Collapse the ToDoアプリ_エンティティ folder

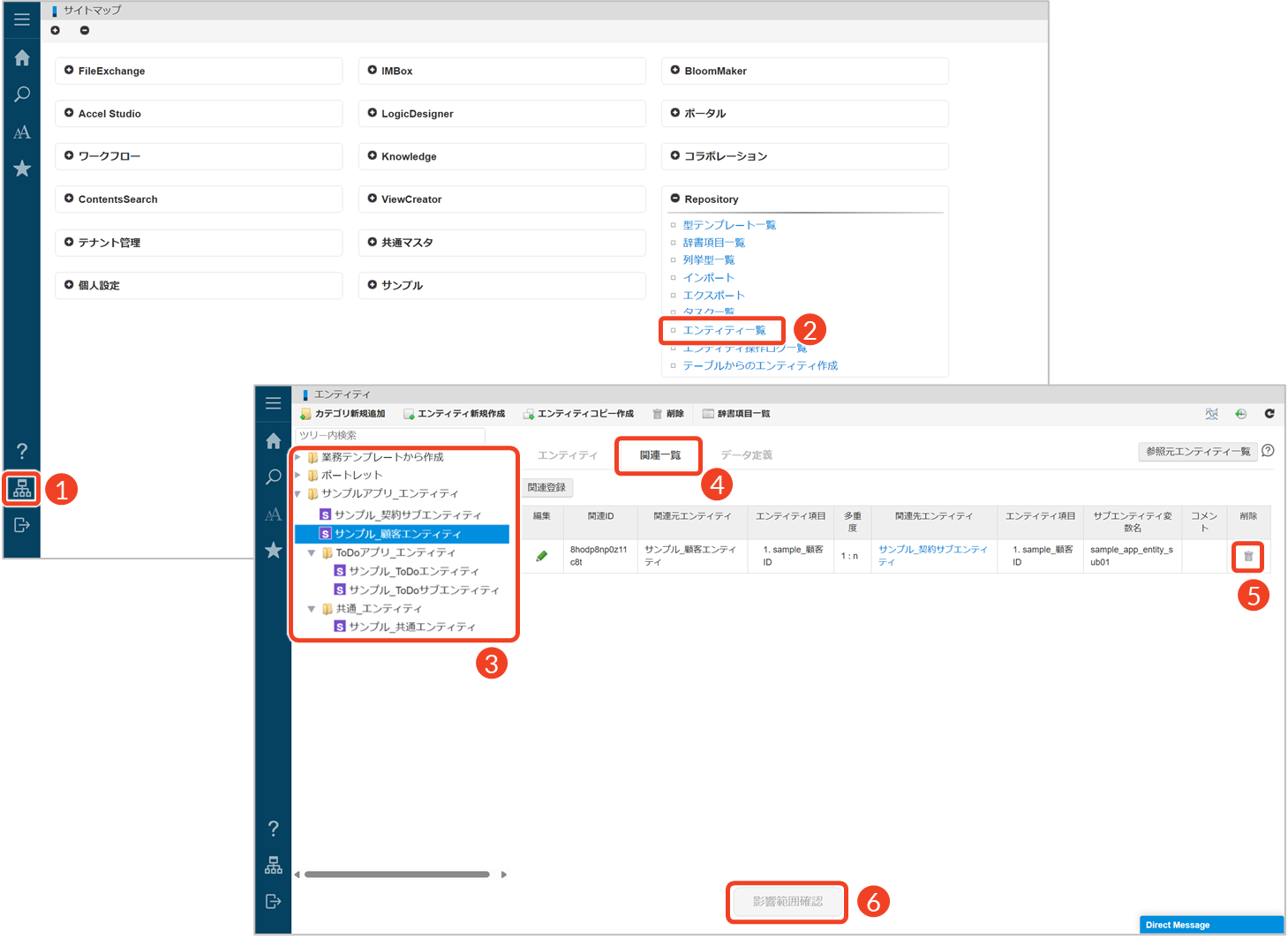point(312,553)
